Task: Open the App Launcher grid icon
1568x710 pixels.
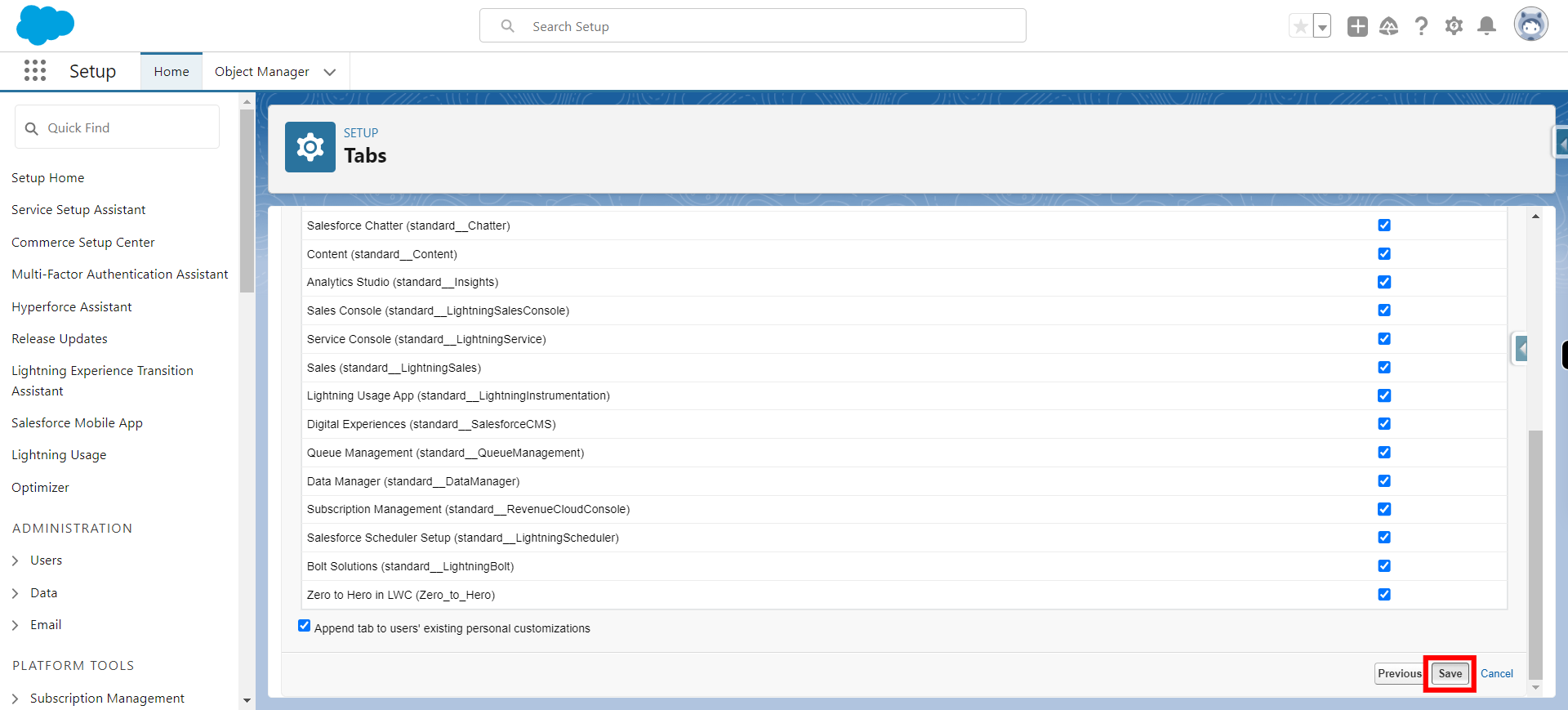Action: 35,71
